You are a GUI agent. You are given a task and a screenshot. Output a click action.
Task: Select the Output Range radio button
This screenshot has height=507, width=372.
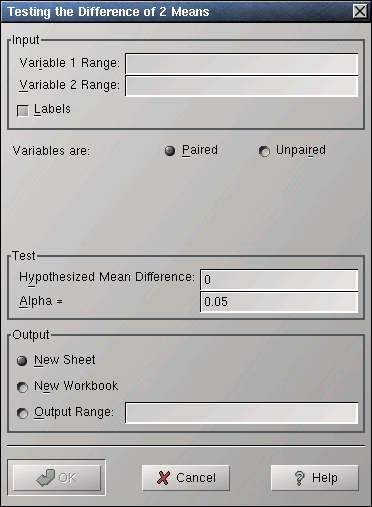(x=22, y=413)
